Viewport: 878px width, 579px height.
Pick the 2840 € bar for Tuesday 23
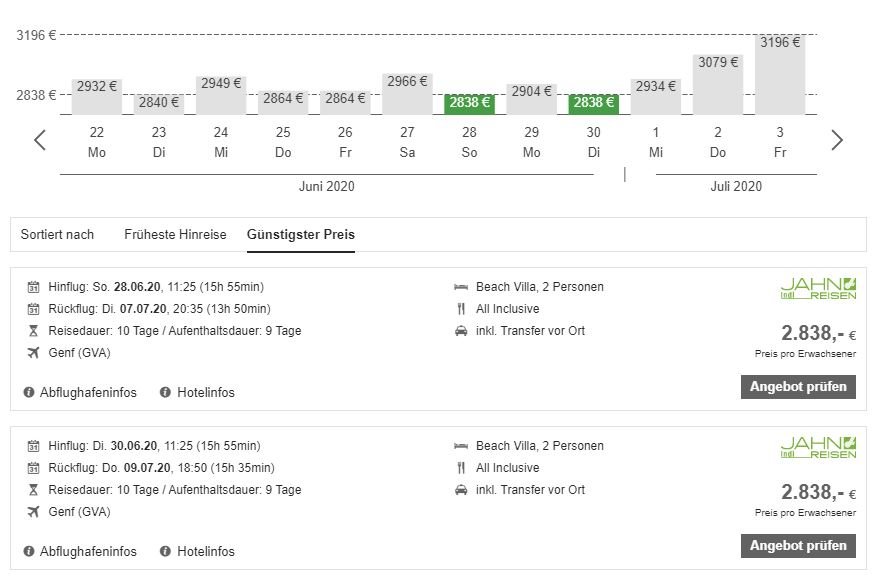pos(159,103)
